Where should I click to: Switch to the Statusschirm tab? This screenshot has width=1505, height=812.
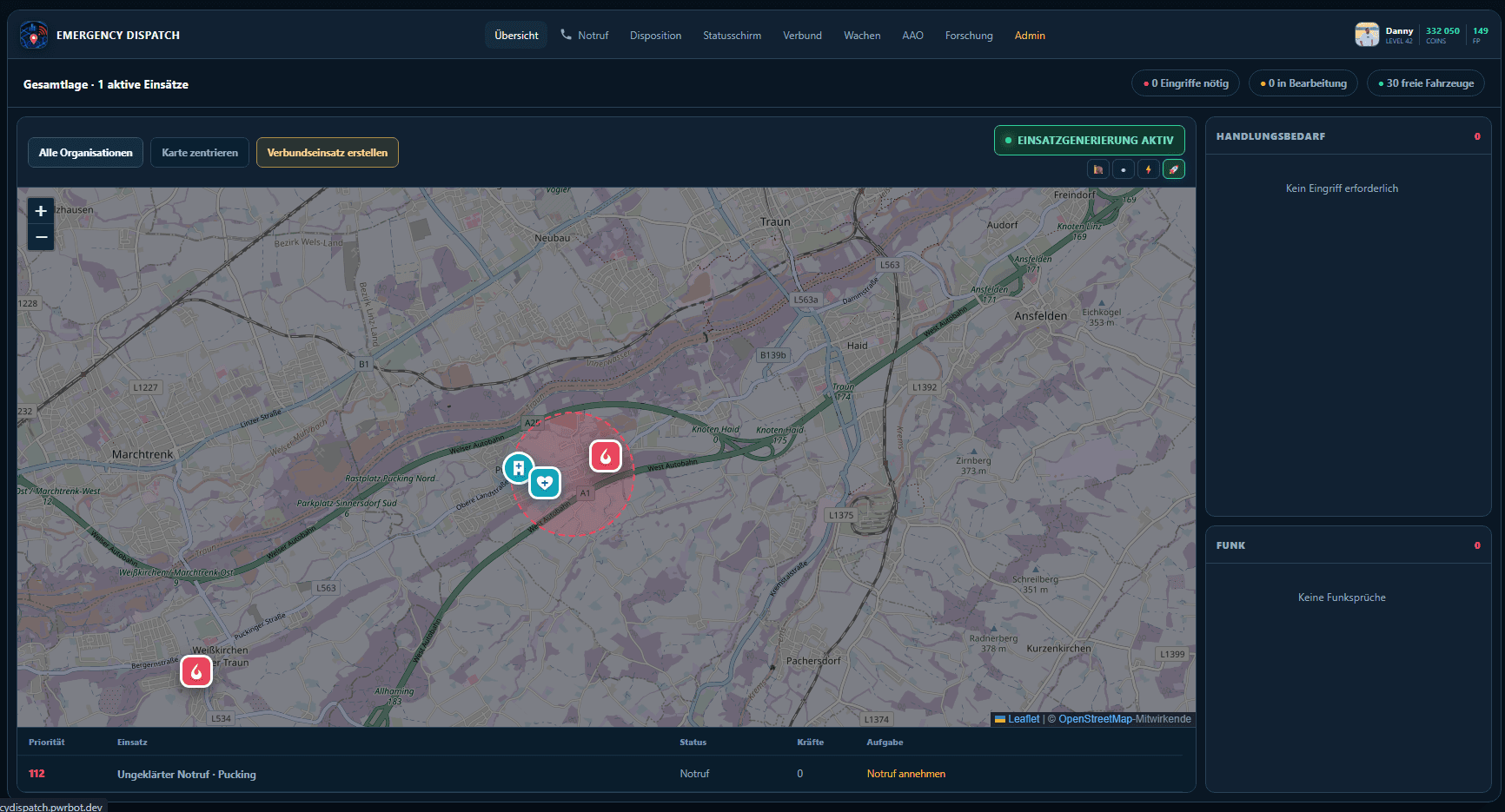732,36
